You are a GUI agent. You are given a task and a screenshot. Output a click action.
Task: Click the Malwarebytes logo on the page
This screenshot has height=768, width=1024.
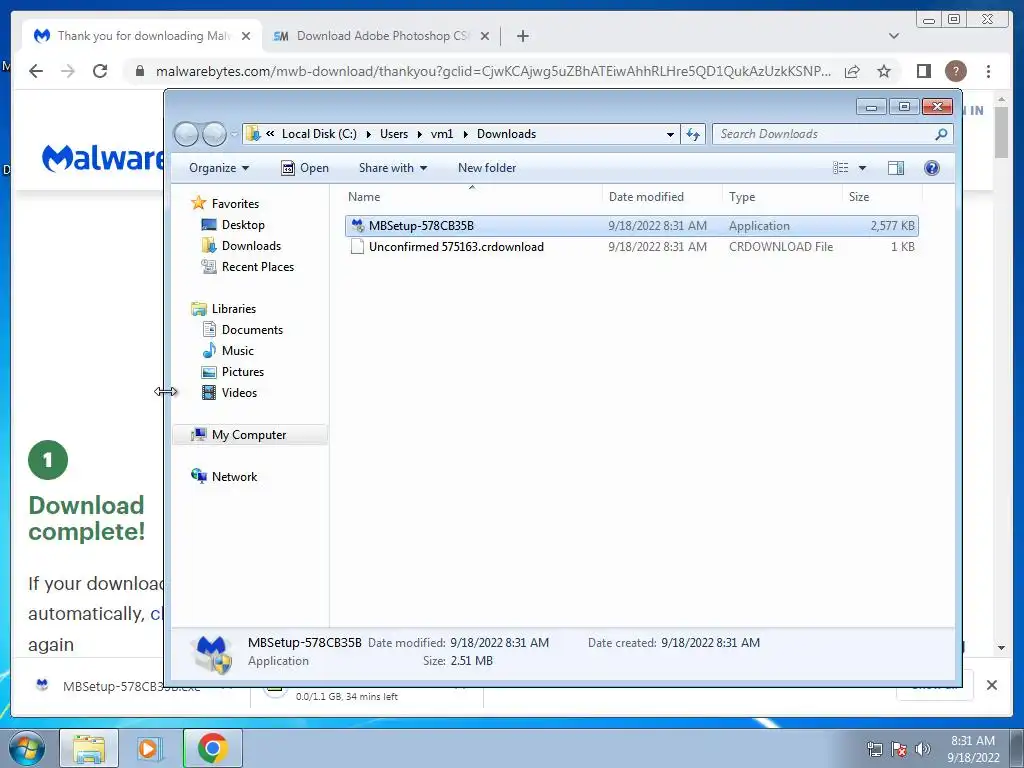click(x=103, y=158)
